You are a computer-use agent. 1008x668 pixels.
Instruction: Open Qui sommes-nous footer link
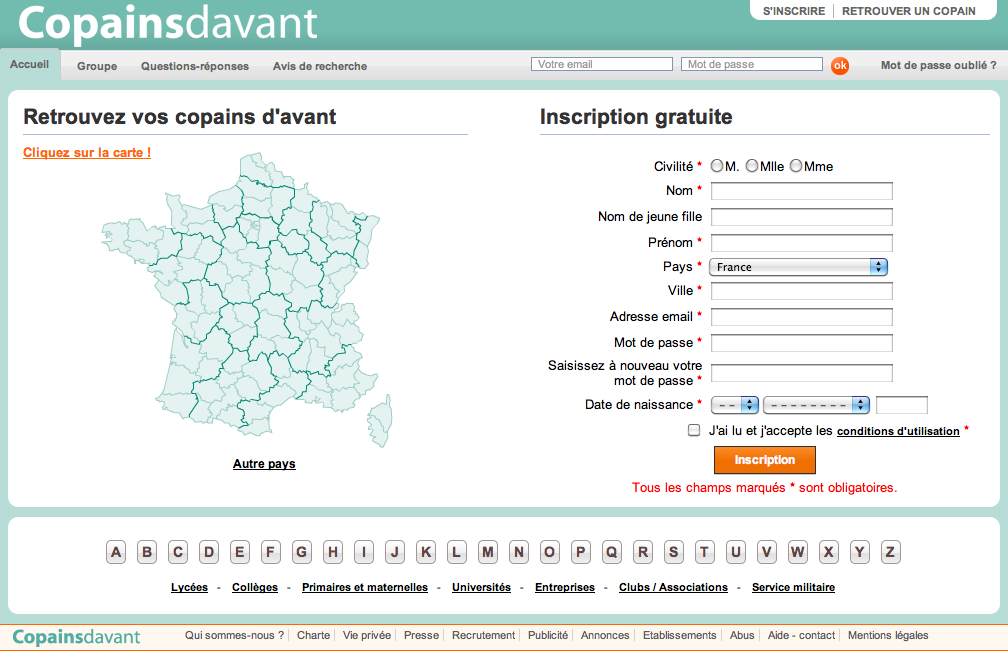pyautogui.click(x=235, y=635)
